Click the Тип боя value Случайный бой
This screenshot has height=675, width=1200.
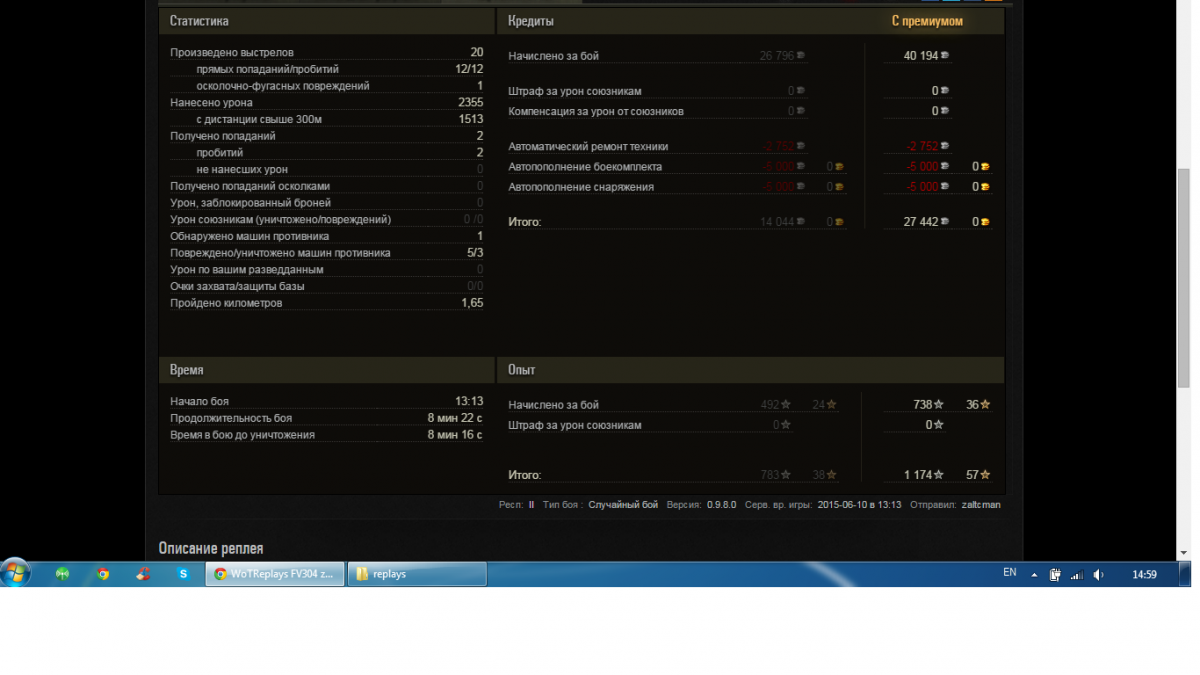623,505
